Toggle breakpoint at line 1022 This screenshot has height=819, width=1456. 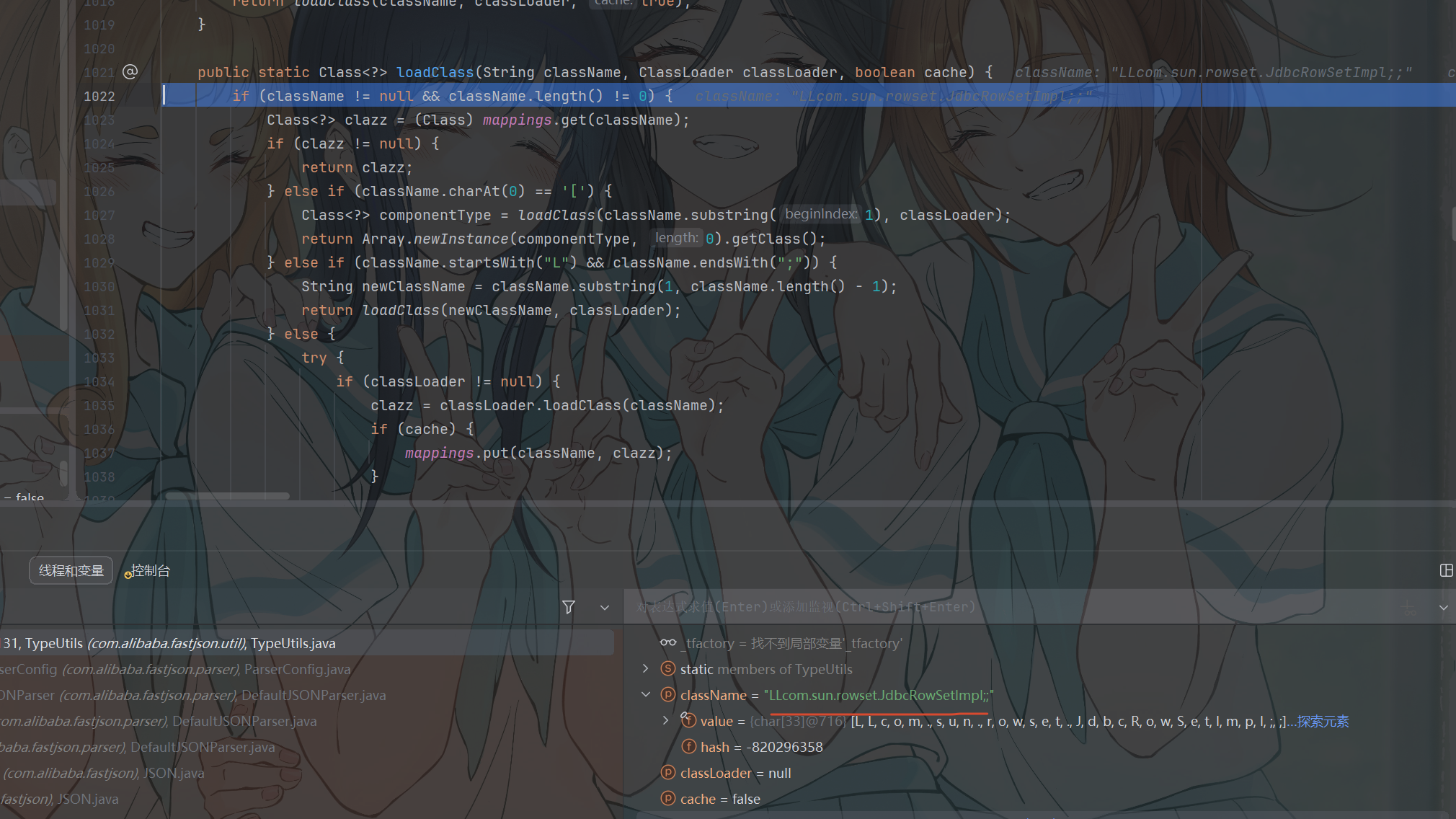click(x=99, y=96)
